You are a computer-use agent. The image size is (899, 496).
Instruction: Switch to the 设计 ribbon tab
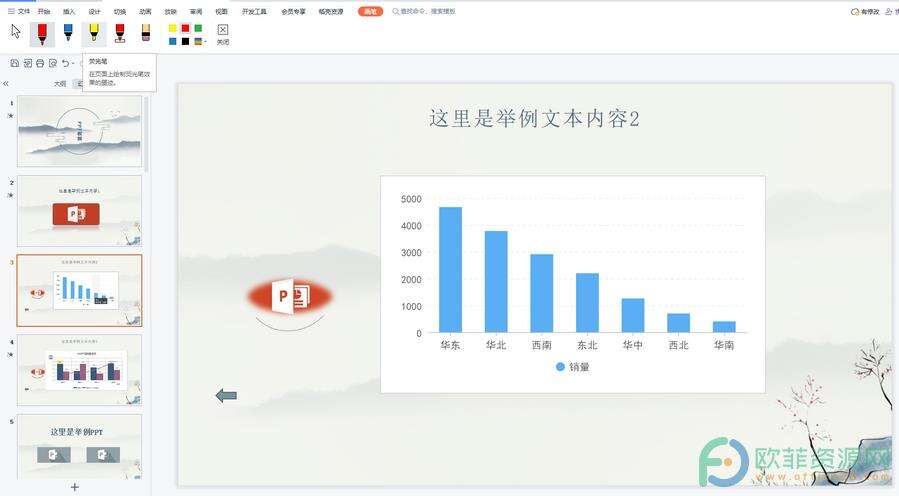pyautogui.click(x=95, y=11)
